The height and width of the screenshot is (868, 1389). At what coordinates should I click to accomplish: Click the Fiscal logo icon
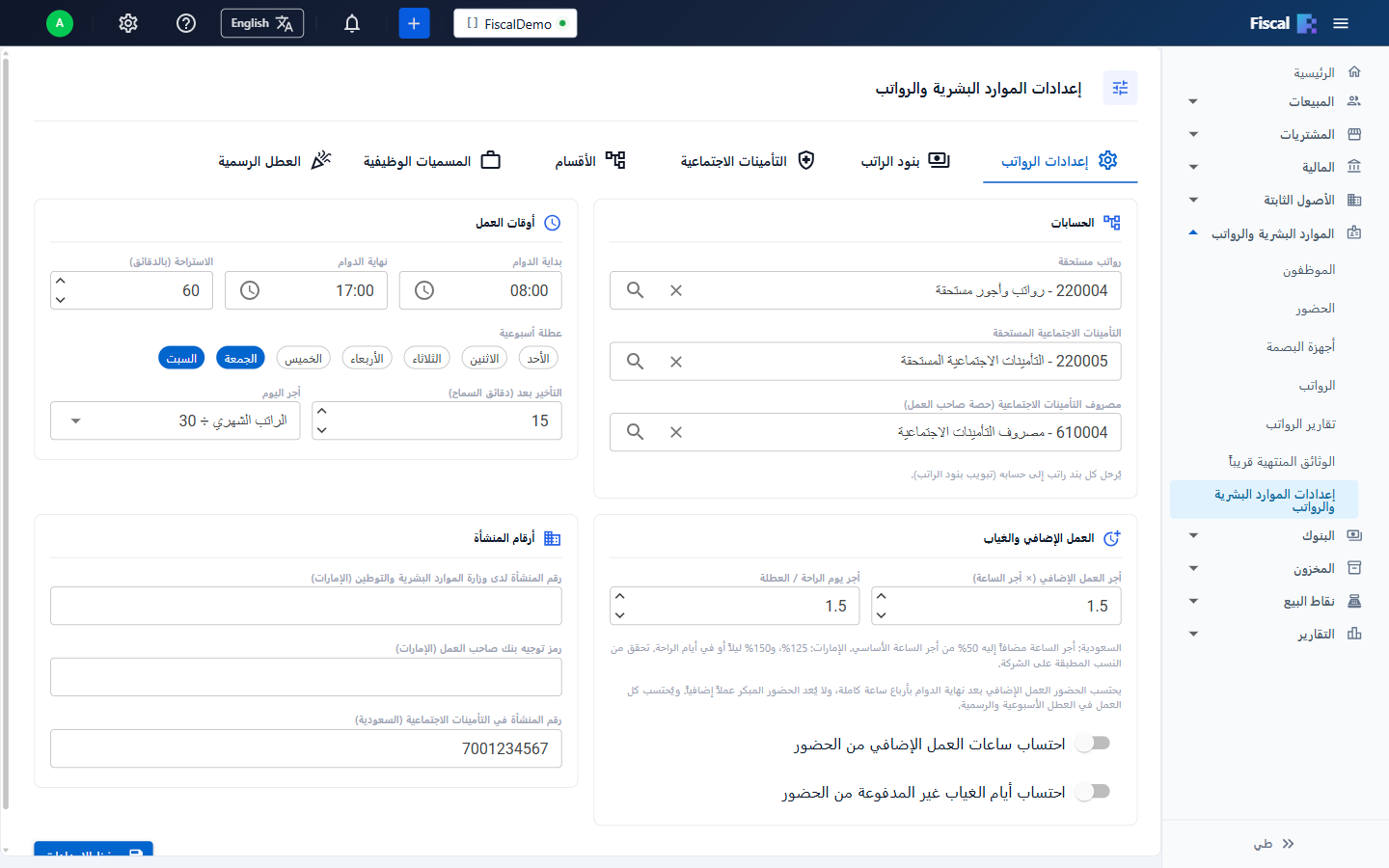(1307, 23)
